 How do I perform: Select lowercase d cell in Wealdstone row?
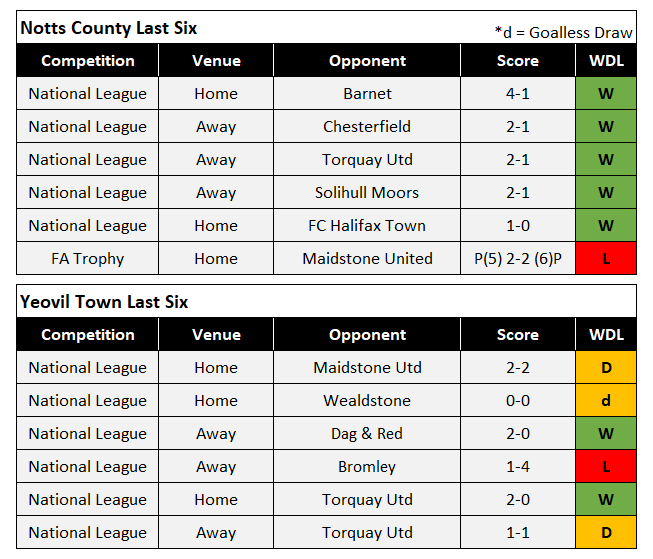(x=605, y=401)
